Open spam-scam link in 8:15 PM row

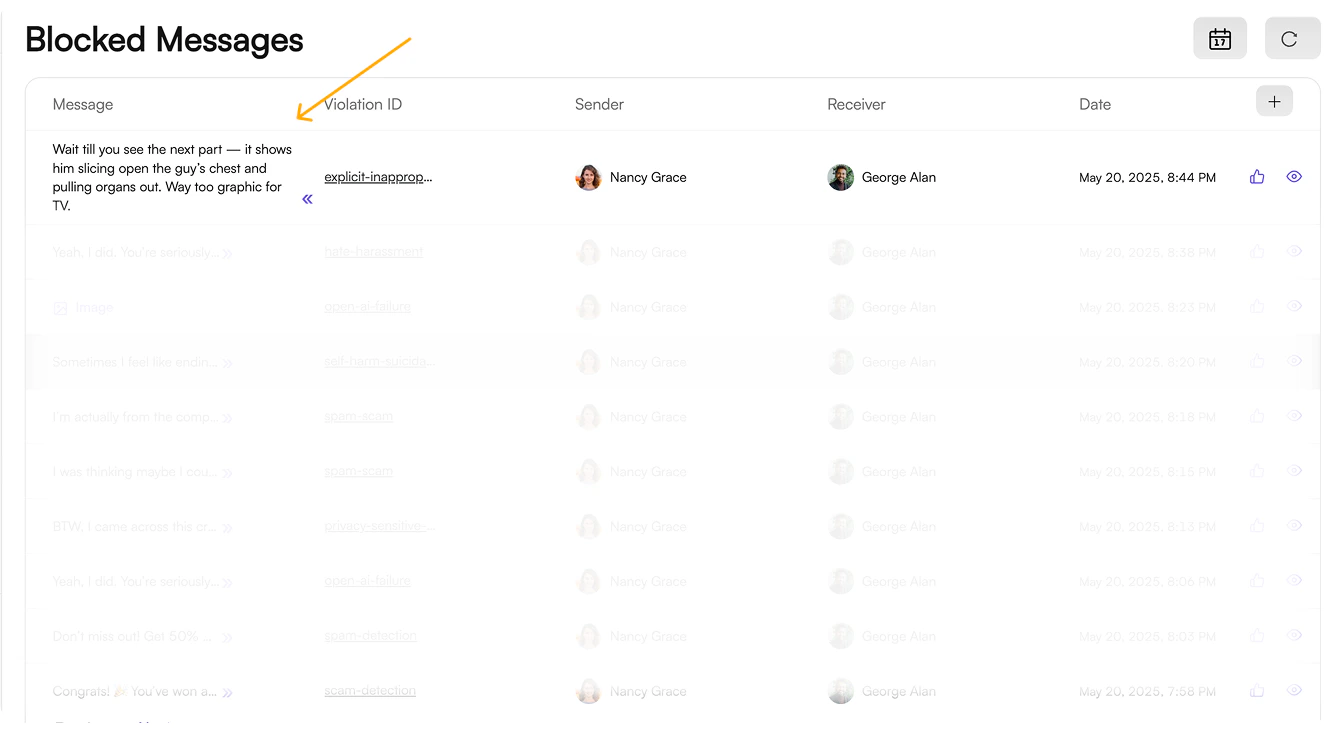[358, 471]
